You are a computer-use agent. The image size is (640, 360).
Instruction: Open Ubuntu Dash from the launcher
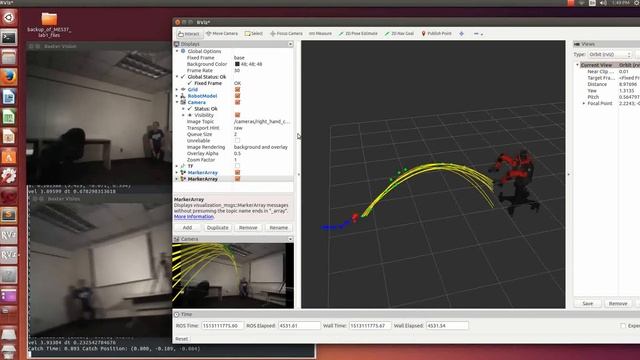coord(9,18)
